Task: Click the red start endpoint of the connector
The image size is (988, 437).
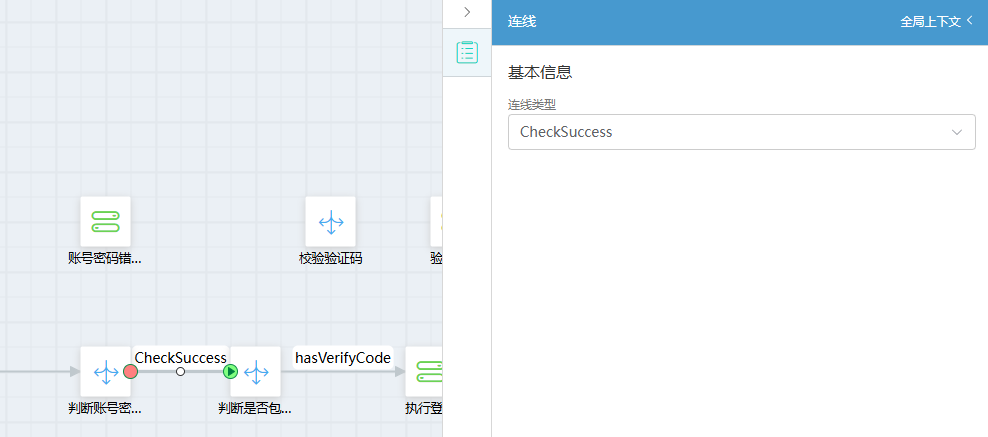Action: pos(130,372)
